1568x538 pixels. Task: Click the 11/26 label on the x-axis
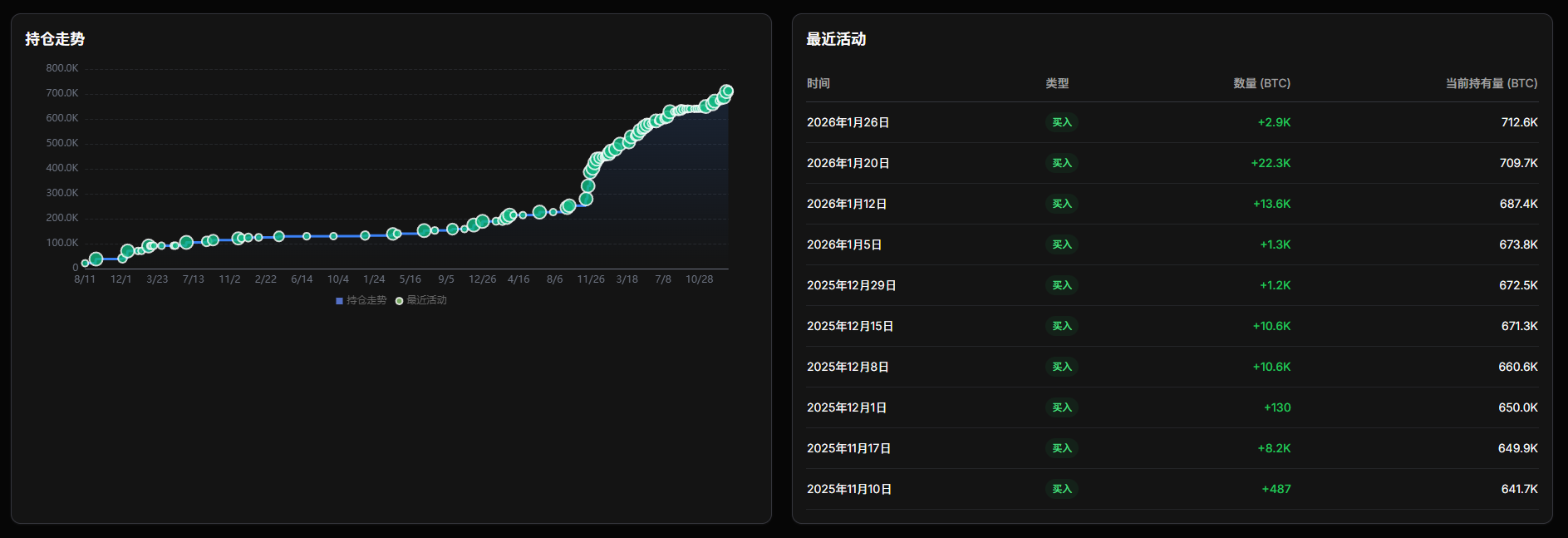[591, 279]
